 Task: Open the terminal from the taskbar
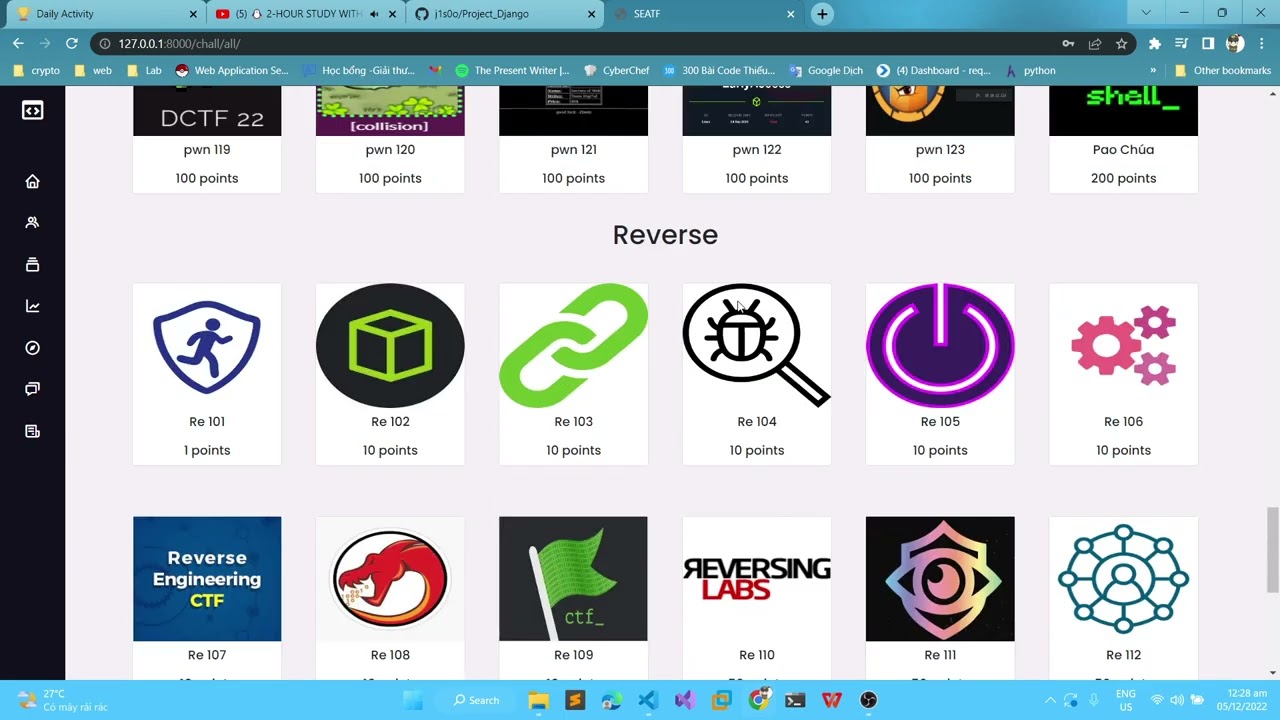tap(795, 700)
